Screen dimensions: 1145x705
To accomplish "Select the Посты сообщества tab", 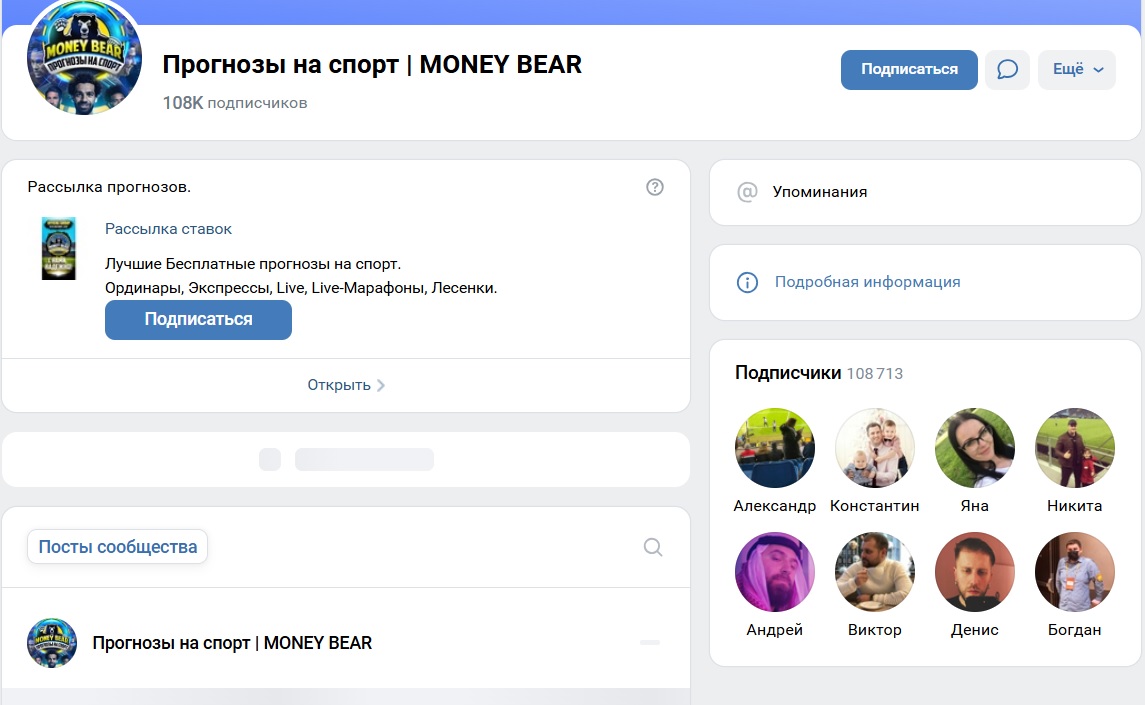I will [x=118, y=546].
